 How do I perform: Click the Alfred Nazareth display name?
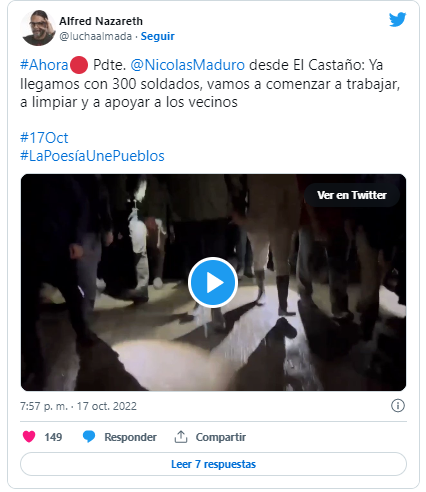tap(101, 21)
